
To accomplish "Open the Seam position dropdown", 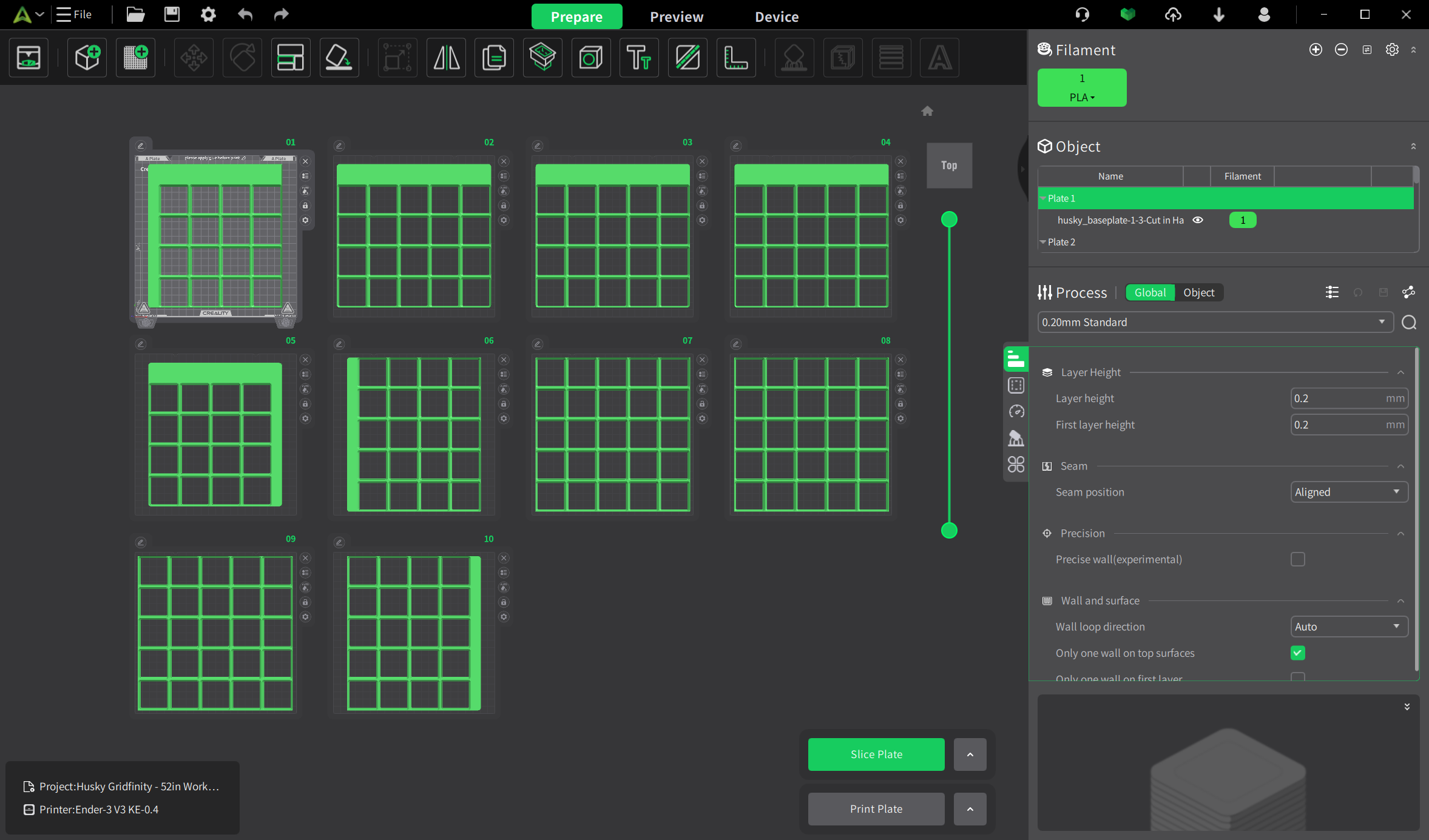I will [1349, 492].
